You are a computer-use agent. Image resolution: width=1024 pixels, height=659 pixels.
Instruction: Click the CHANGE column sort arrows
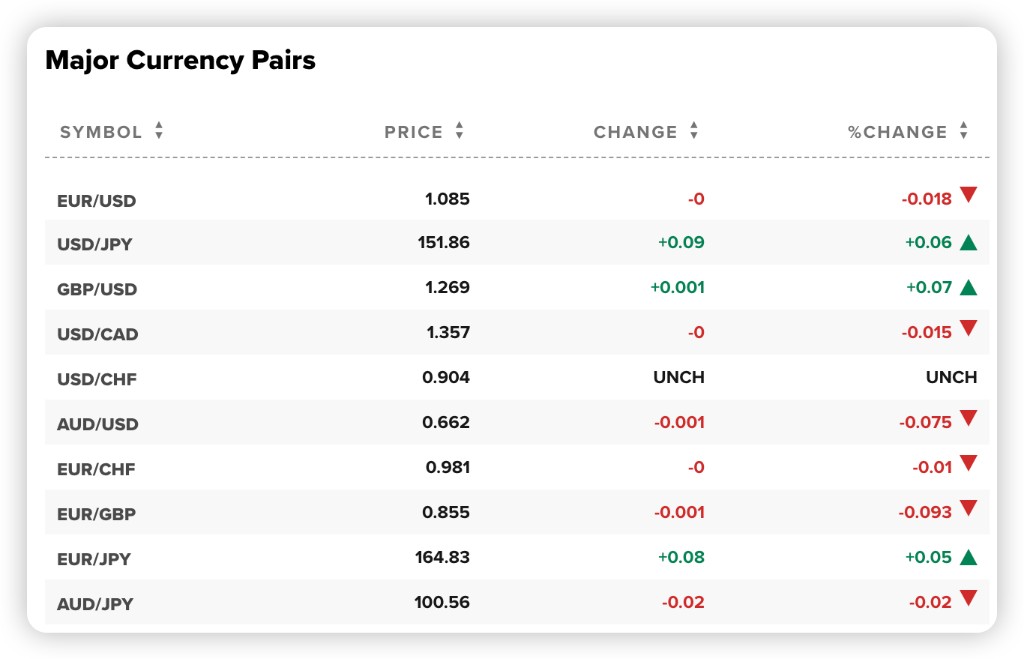pyautogui.click(x=694, y=131)
